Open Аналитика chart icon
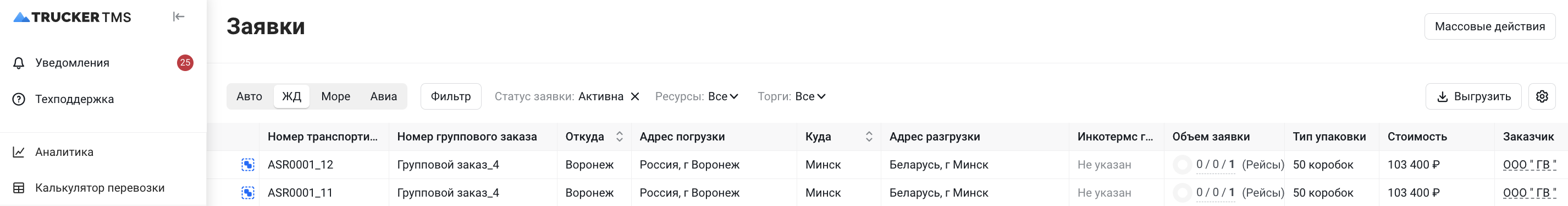 tap(19, 152)
